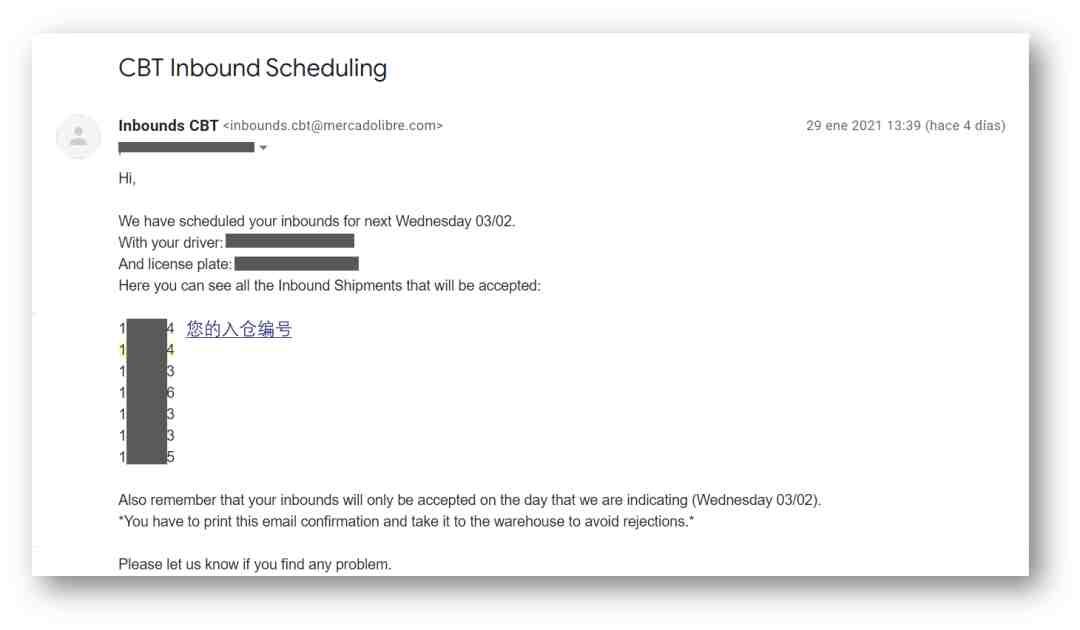Select the inbounds.cbt@mercadolibre.com email address
Screen dimensions: 1080x630
[333, 126]
